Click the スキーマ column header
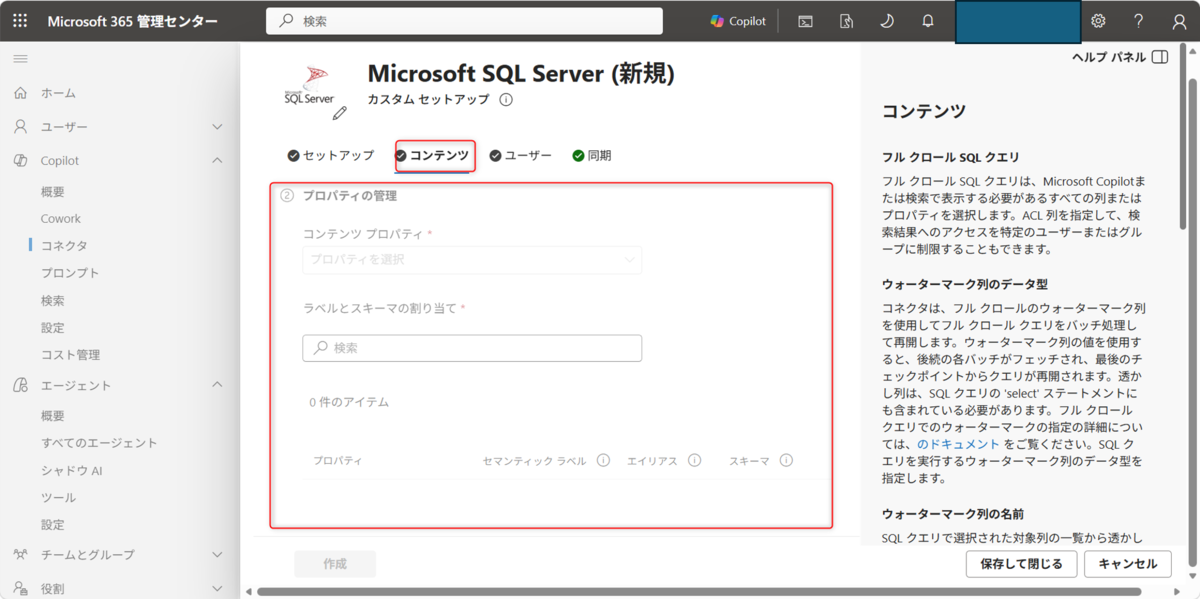 [749, 461]
